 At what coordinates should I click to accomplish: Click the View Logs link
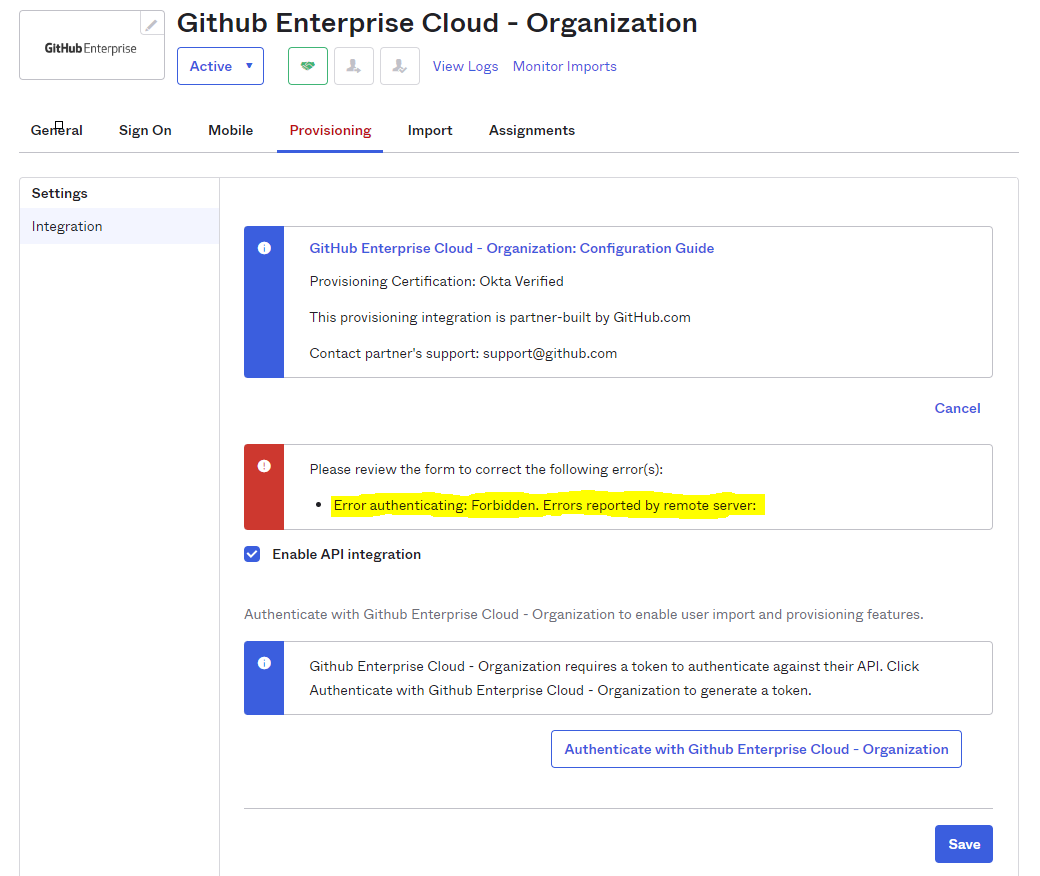point(465,66)
